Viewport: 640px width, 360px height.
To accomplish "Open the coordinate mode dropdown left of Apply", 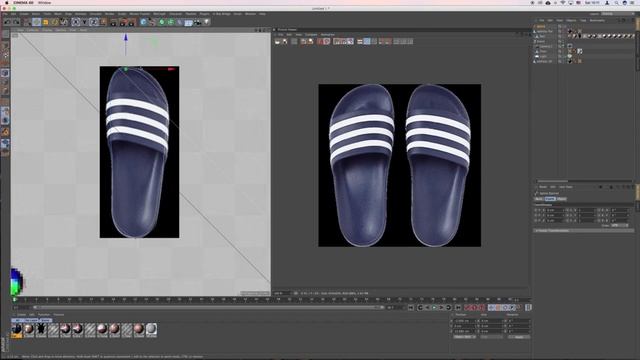I will [464, 337].
